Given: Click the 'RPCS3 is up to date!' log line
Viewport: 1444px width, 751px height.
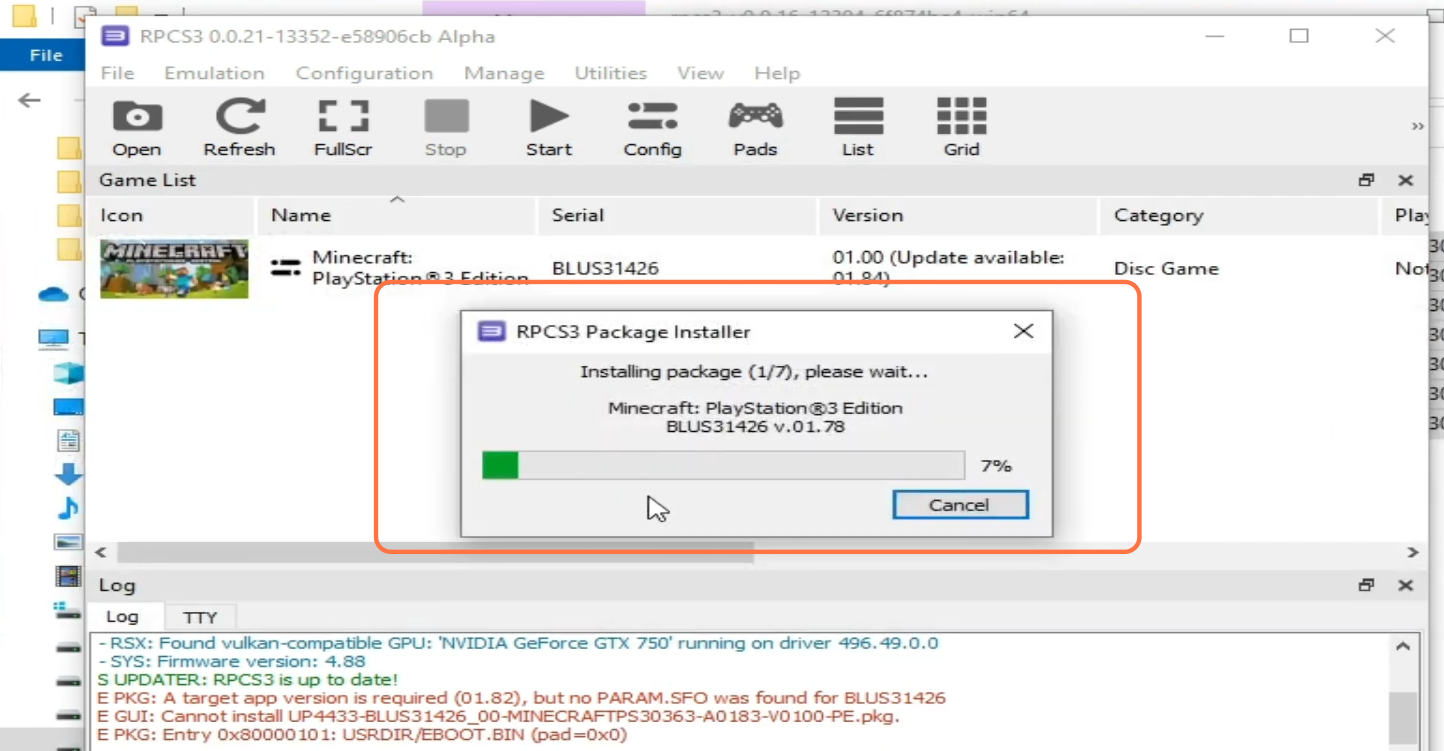Looking at the screenshot, I should coord(248,680).
